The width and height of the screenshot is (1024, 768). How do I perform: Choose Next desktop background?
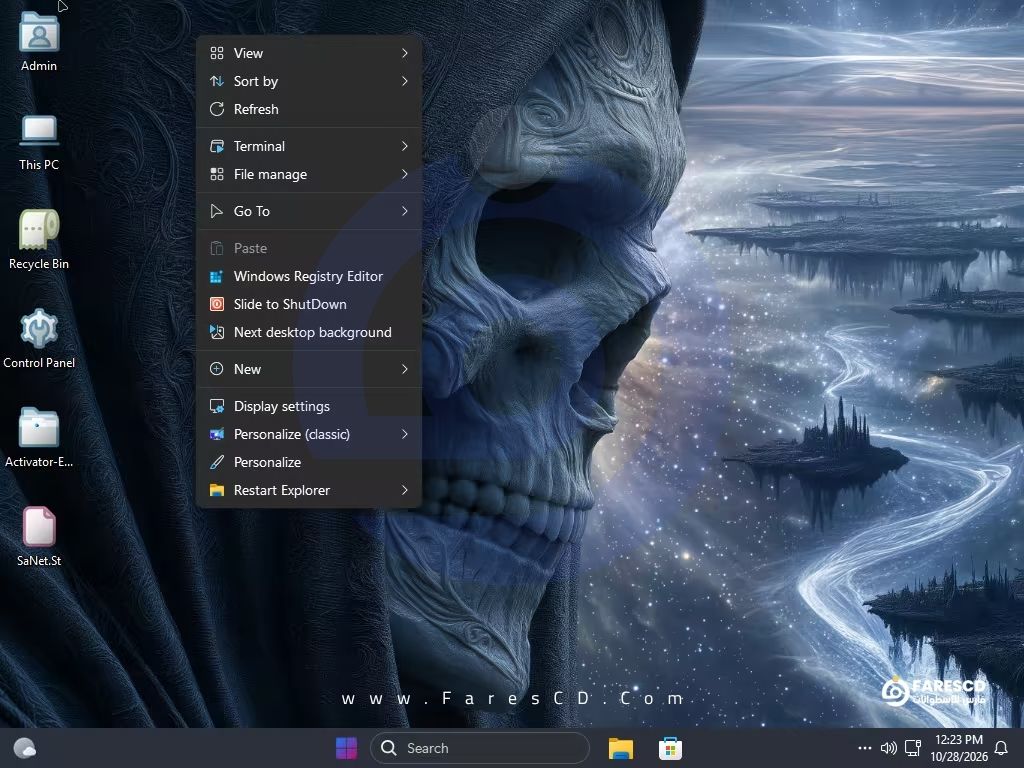pyautogui.click(x=309, y=332)
